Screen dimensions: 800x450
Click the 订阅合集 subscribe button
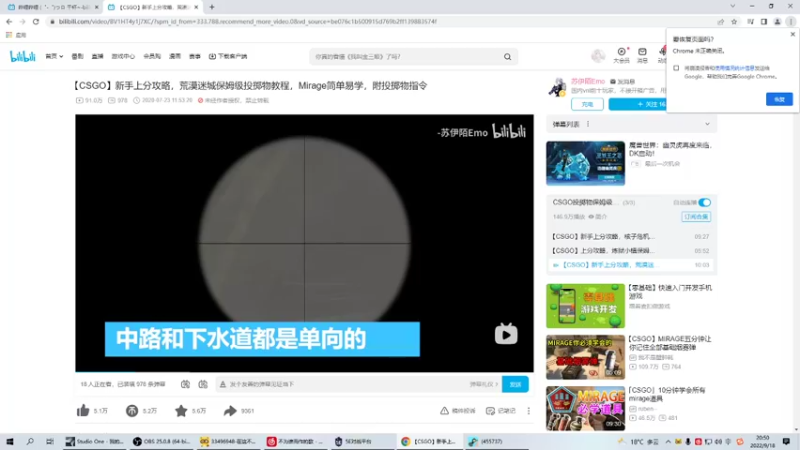[x=696, y=217]
